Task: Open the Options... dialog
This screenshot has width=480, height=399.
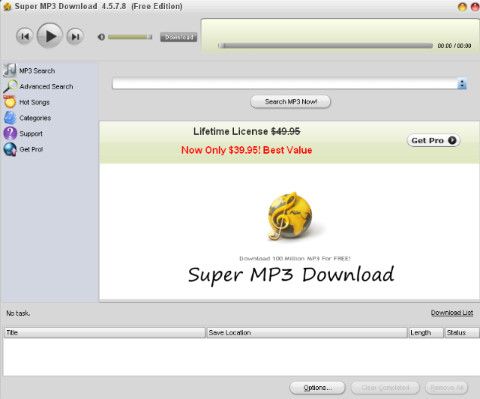Action: coord(317,388)
